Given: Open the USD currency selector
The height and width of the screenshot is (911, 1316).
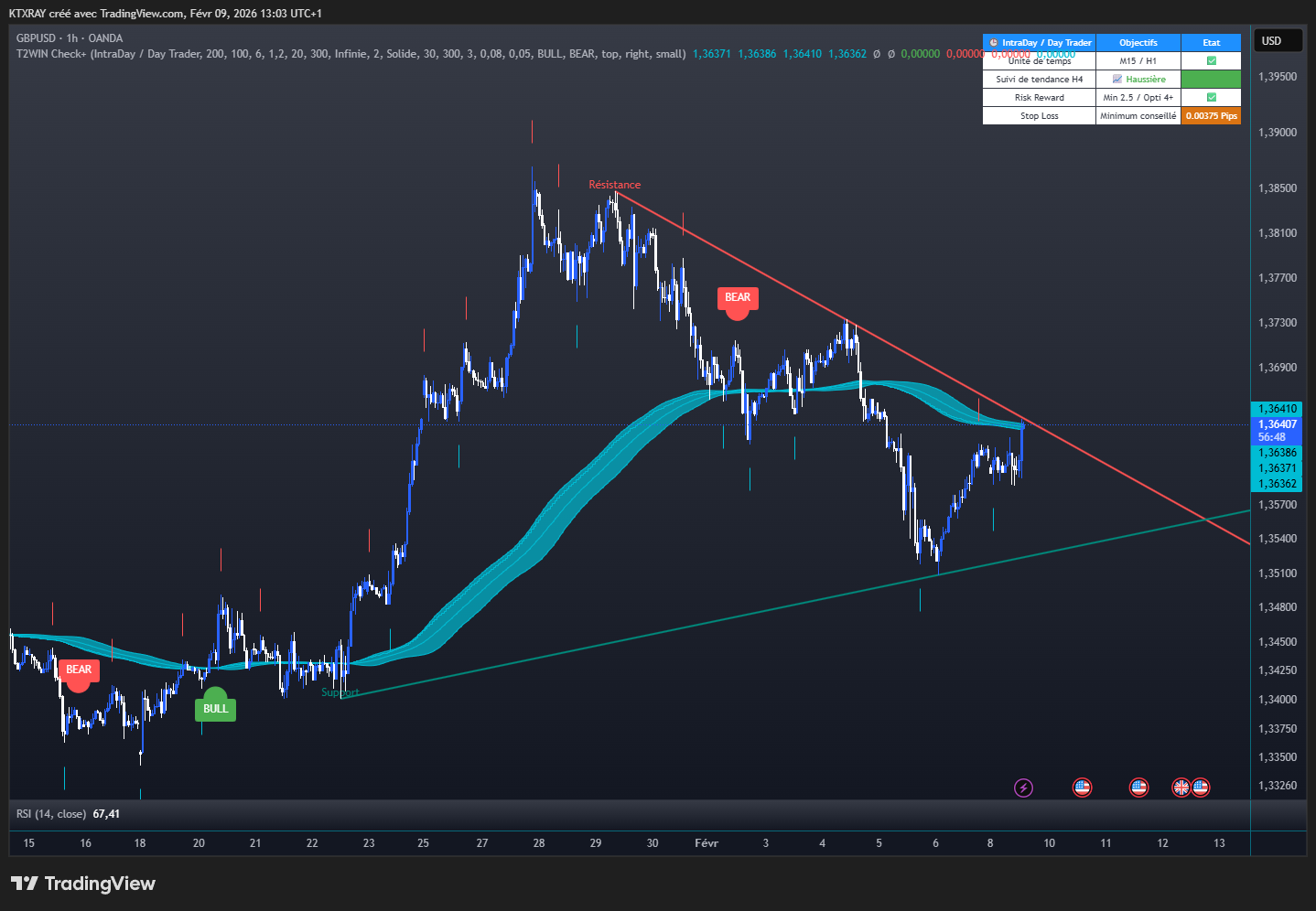Looking at the screenshot, I should click(x=1277, y=39).
